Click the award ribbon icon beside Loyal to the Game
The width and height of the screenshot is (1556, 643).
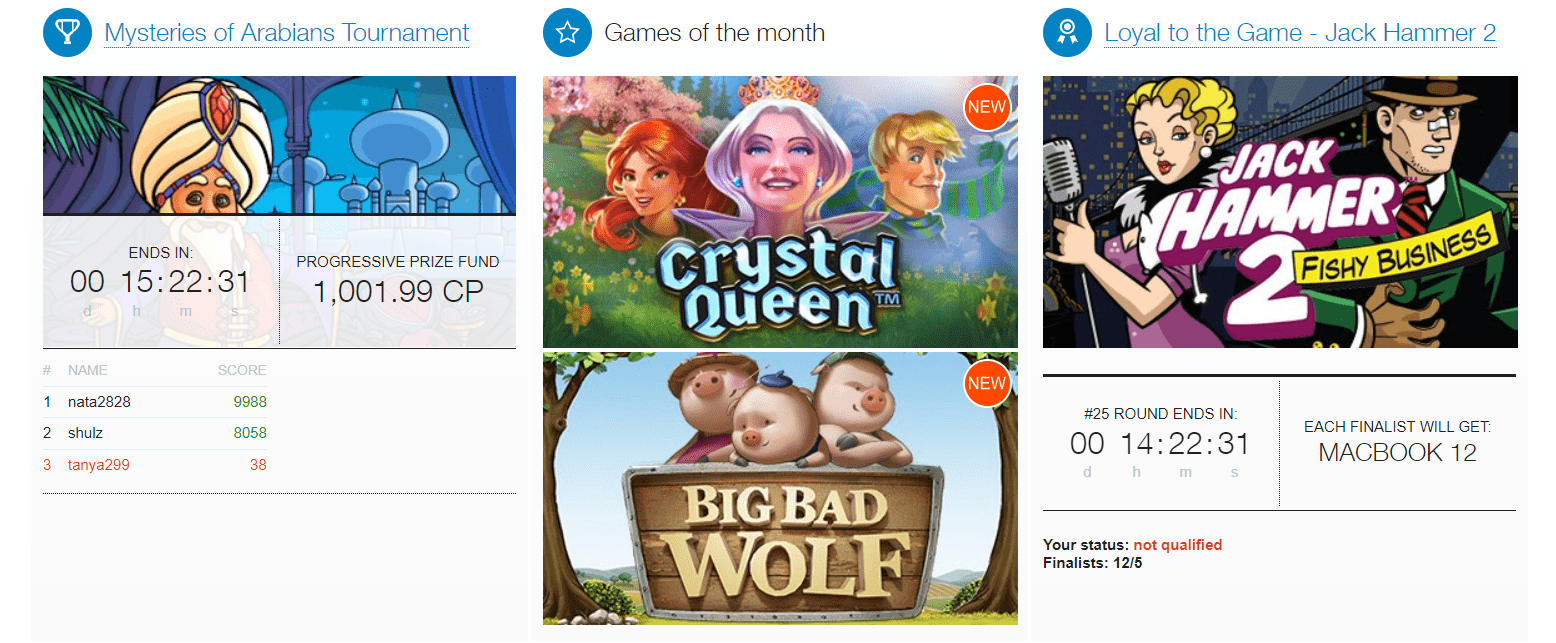pos(1068,33)
